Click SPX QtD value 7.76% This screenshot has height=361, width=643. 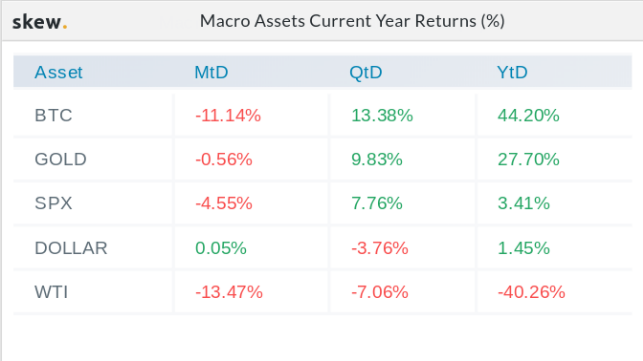pyautogui.click(x=377, y=203)
